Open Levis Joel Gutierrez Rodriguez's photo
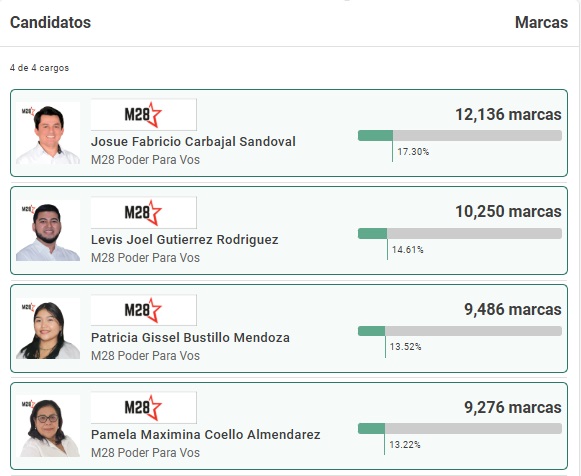The image size is (581, 476). 48,231
